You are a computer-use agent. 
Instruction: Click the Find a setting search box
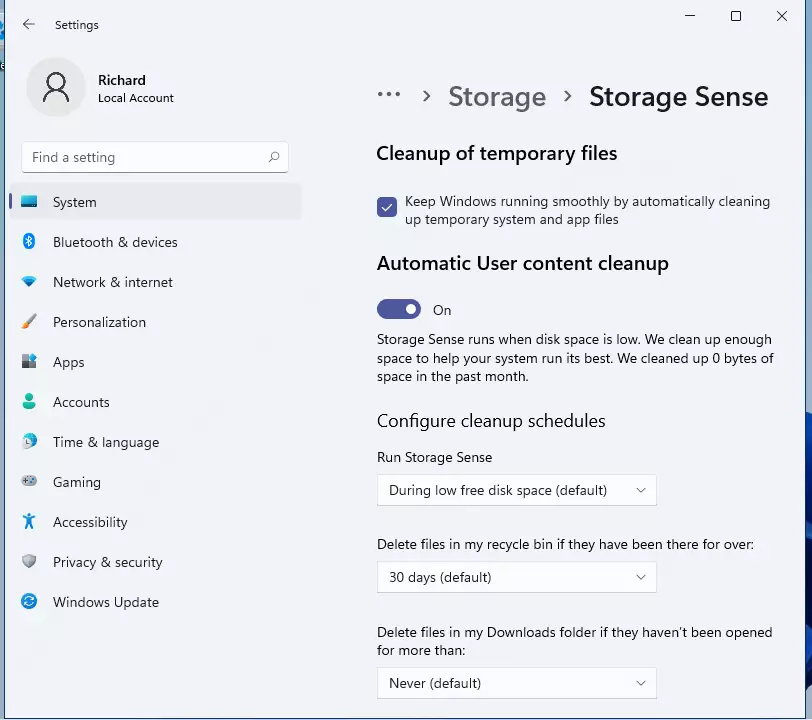click(155, 157)
